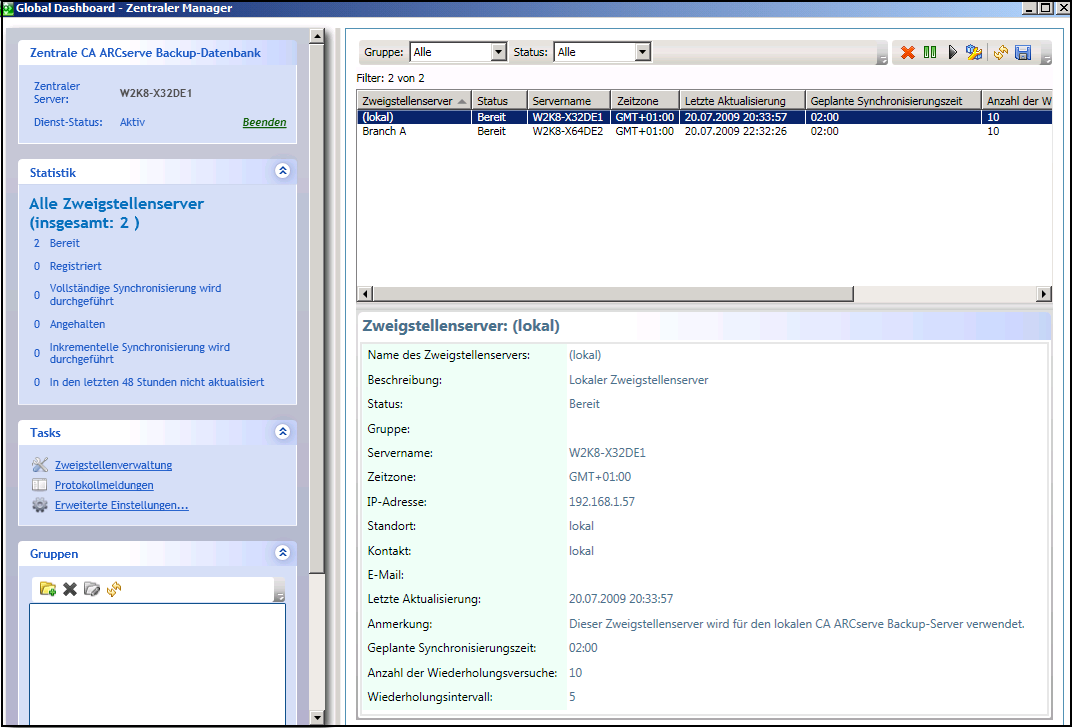
Task: Click the red X delete branch icon
Action: [908, 52]
